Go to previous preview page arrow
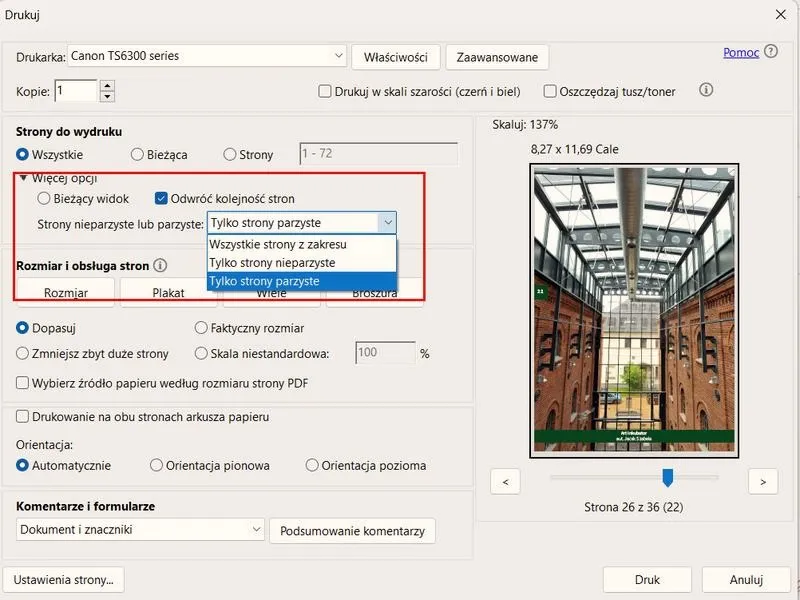Image resolution: width=800 pixels, height=600 pixels. 505,482
